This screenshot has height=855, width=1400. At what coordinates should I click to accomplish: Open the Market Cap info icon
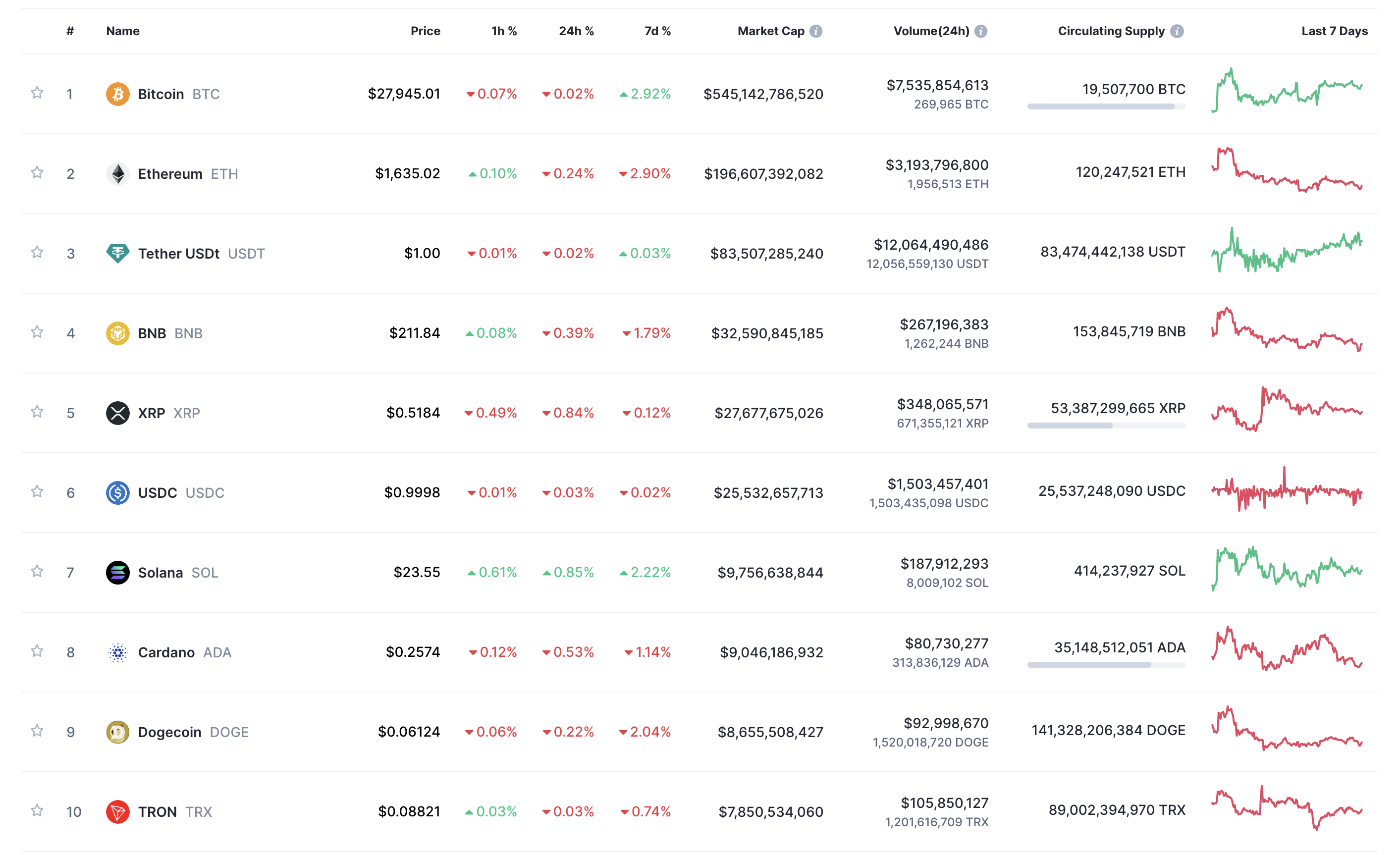816,31
